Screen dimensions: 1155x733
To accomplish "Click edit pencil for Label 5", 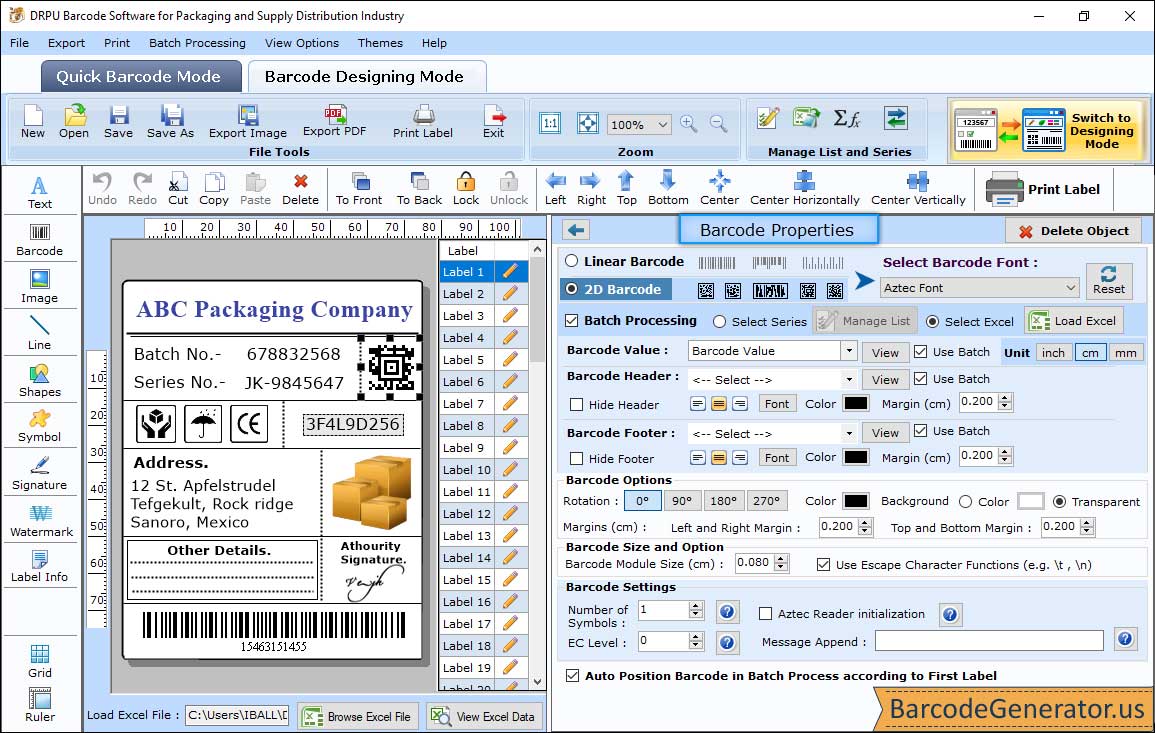I will coord(510,360).
